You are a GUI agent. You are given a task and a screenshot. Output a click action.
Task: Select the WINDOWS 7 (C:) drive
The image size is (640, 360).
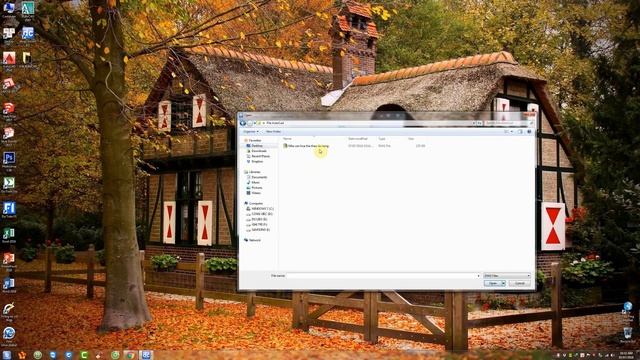pyautogui.click(x=262, y=209)
